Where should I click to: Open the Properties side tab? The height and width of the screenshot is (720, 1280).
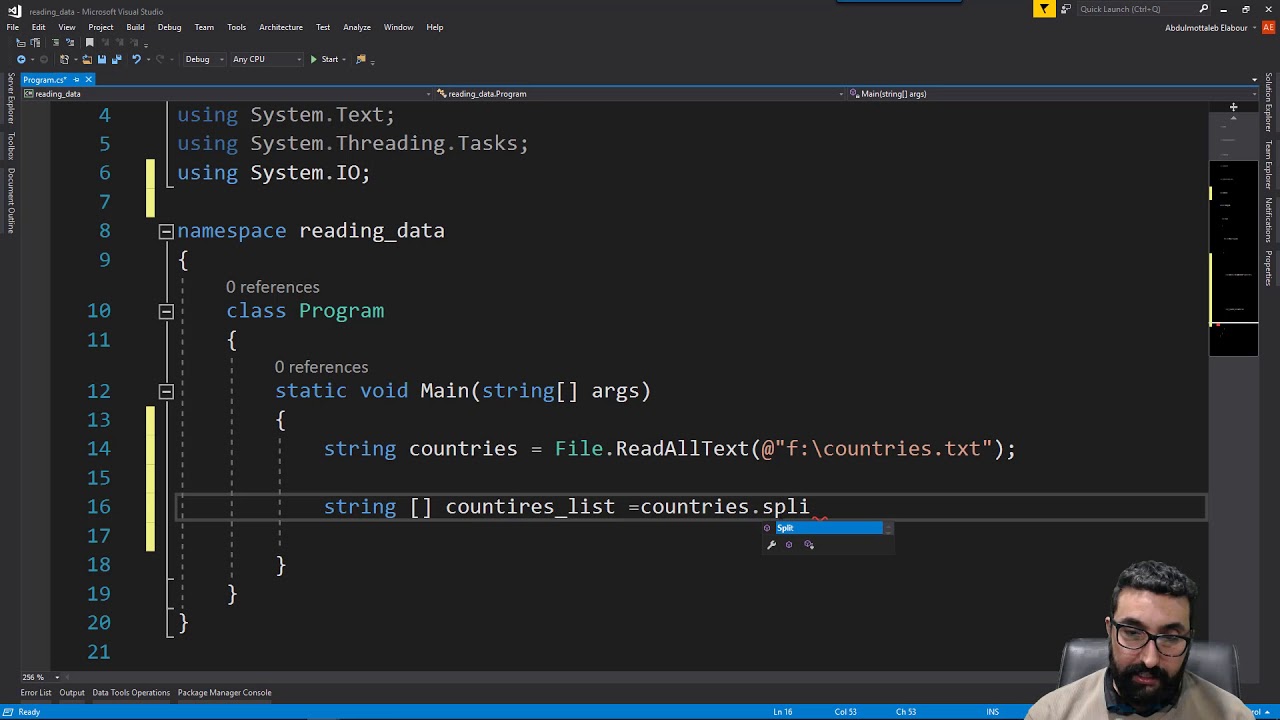click(x=1269, y=268)
